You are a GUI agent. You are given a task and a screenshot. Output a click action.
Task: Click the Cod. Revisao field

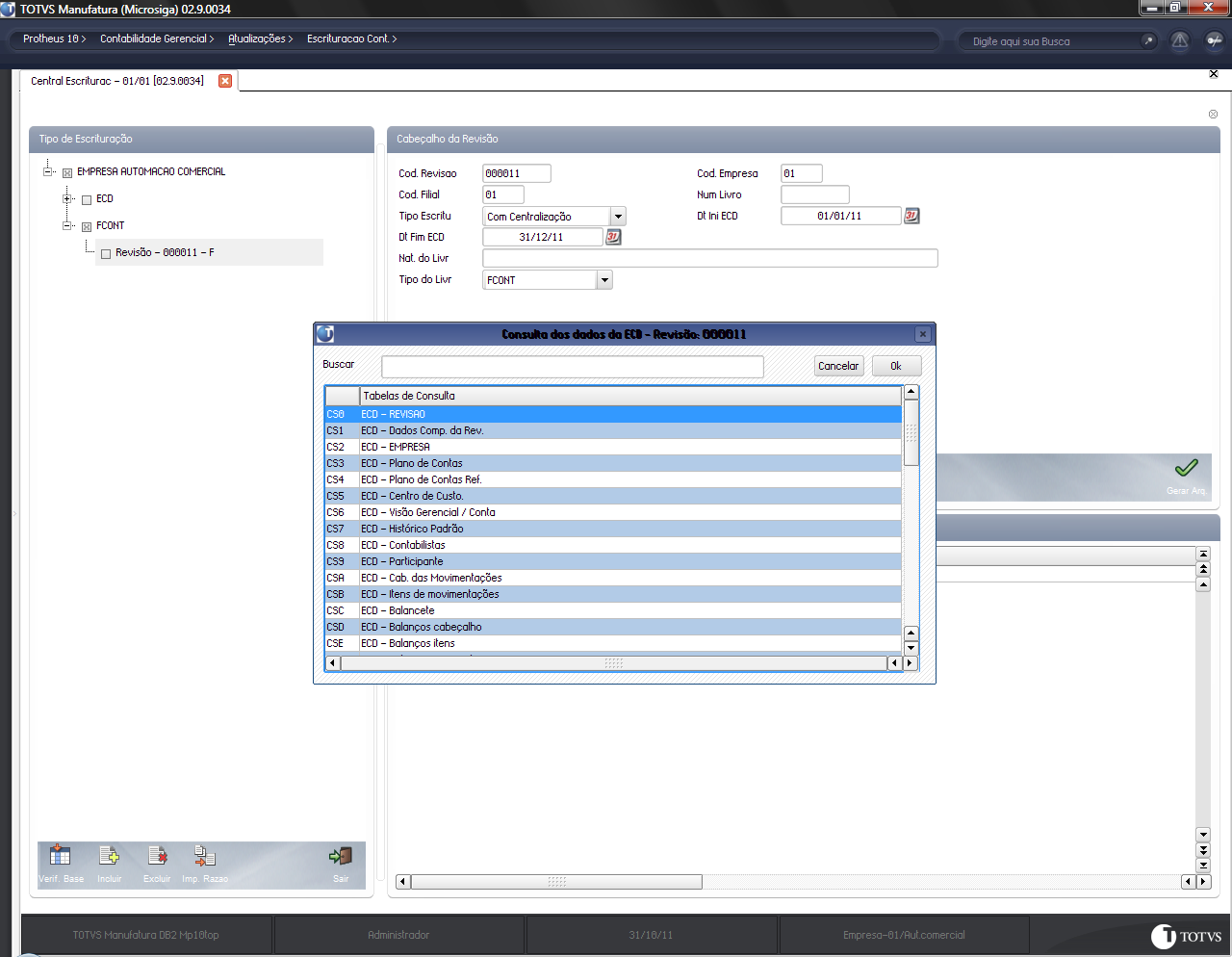point(517,173)
